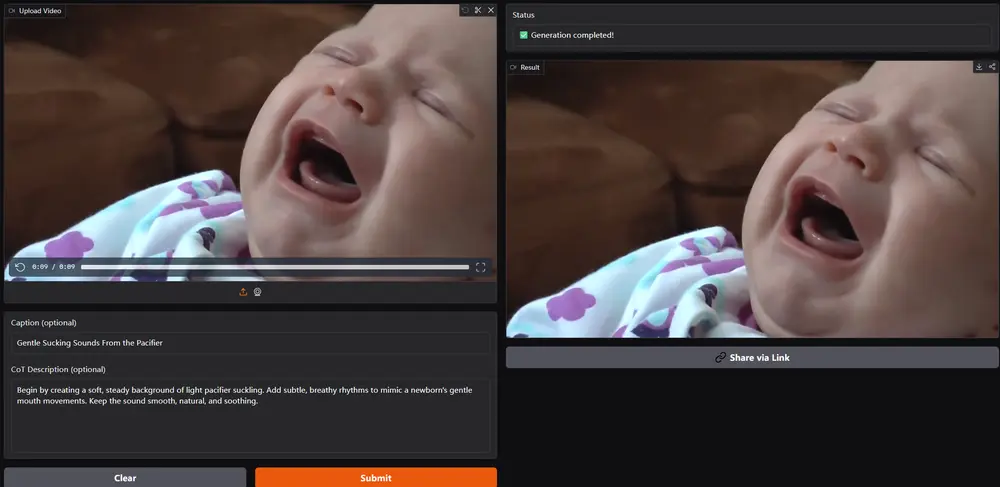Click the upload file icon below video
The image size is (1000, 487).
tap(243, 292)
